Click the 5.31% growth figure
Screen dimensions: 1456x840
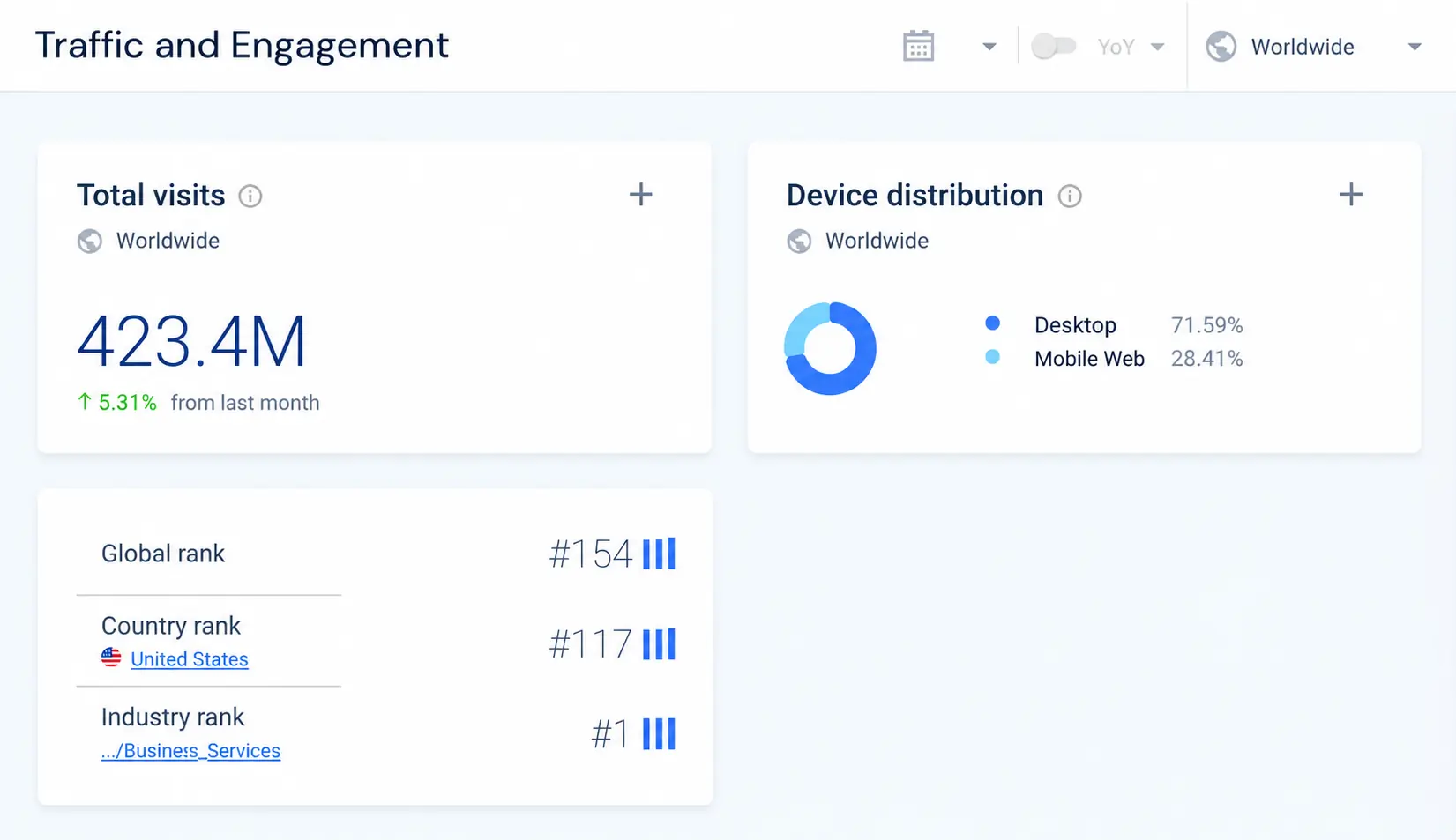(127, 403)
